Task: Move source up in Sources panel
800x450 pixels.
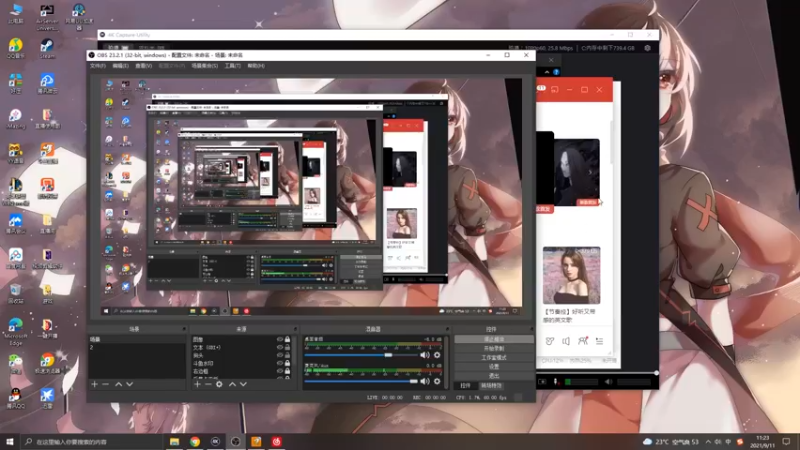Action: coord(232,384)
